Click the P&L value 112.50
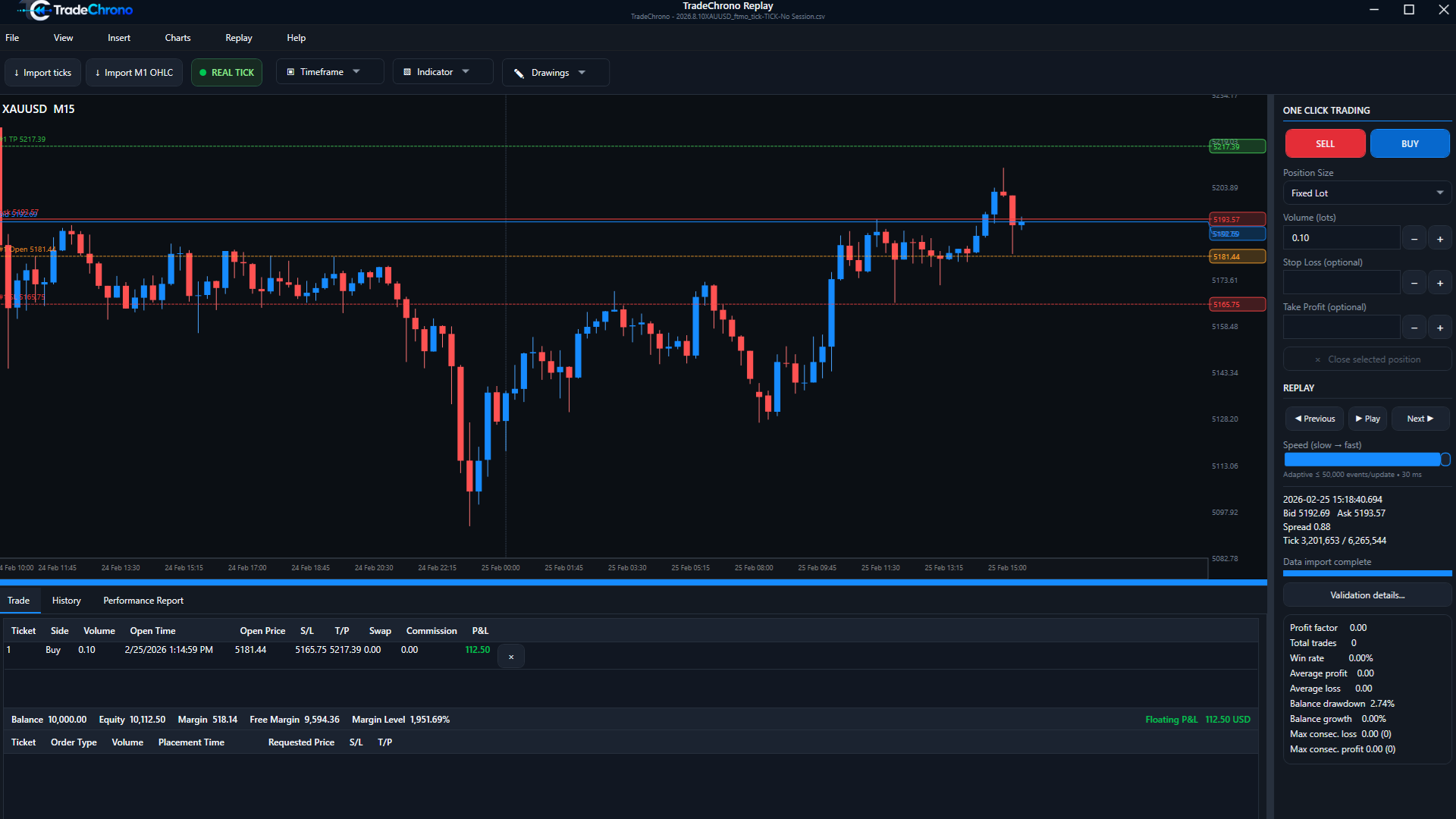Screen dimensions: 1456x819 (x=478, y=650)
